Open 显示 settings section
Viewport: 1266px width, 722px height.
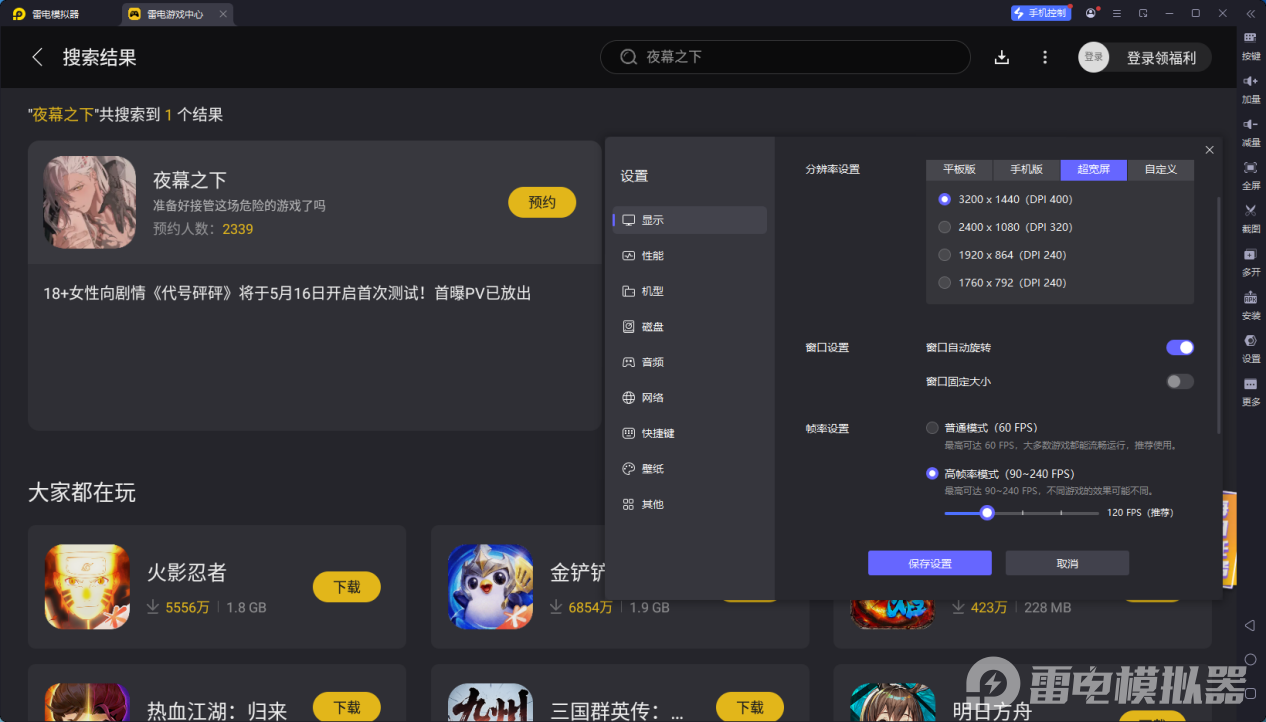point(690,220)
